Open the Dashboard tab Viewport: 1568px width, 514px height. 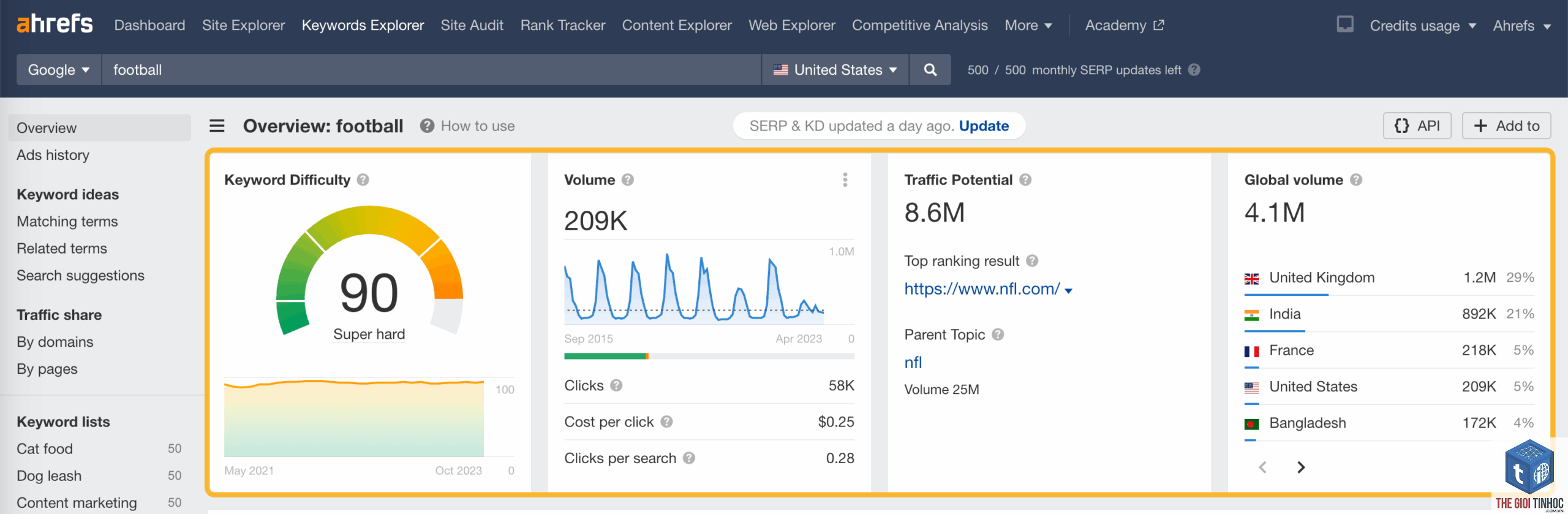(149, 25)
